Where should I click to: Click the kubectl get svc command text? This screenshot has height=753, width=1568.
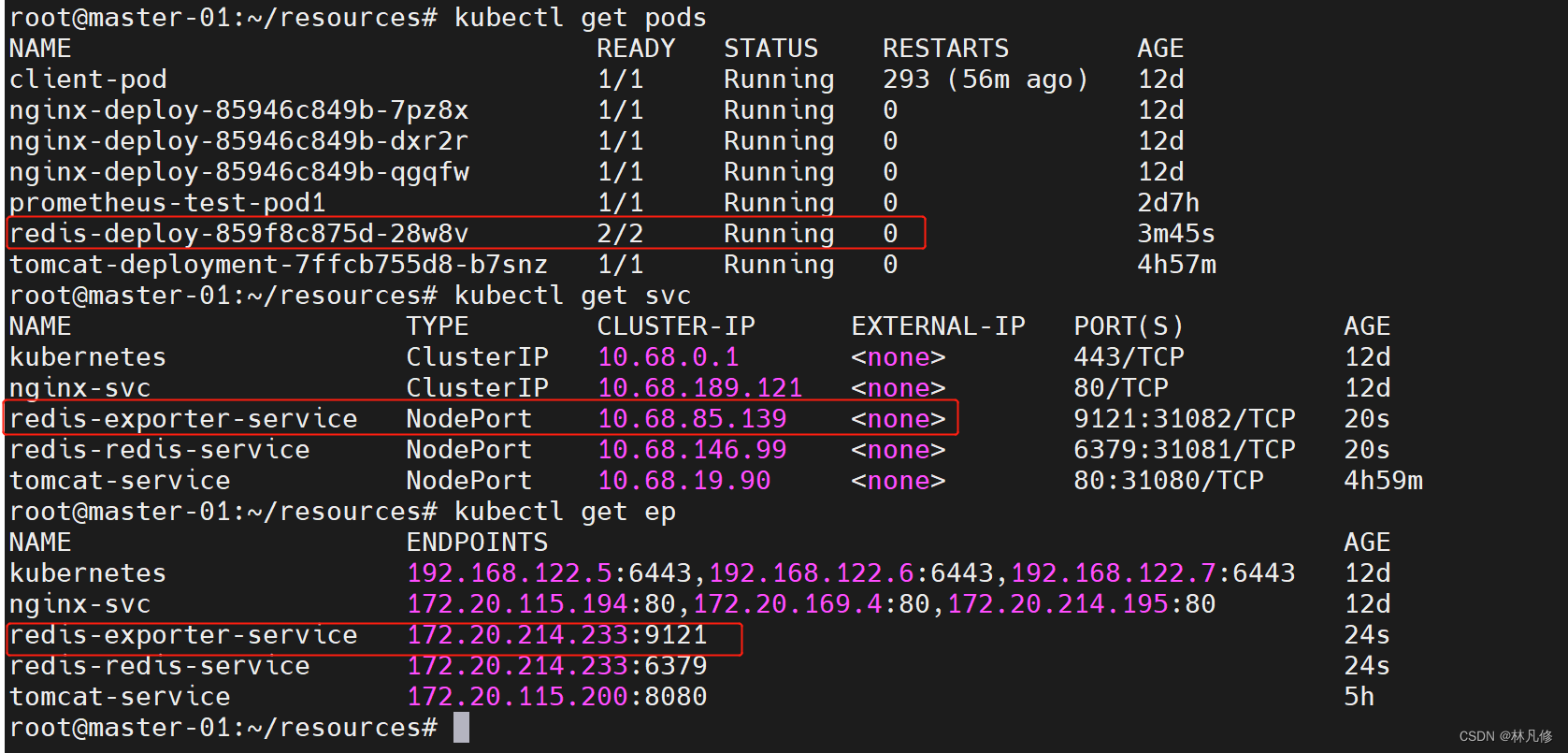pyautogui.click(x=572, y=296)
